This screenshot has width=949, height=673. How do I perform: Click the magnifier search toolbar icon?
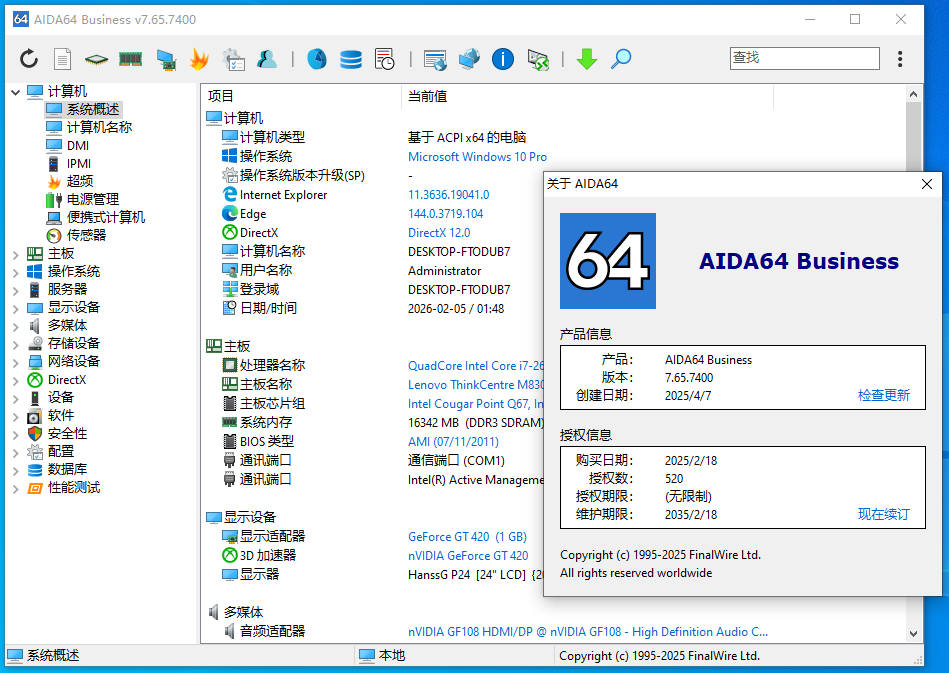click(x=621, y=59)
